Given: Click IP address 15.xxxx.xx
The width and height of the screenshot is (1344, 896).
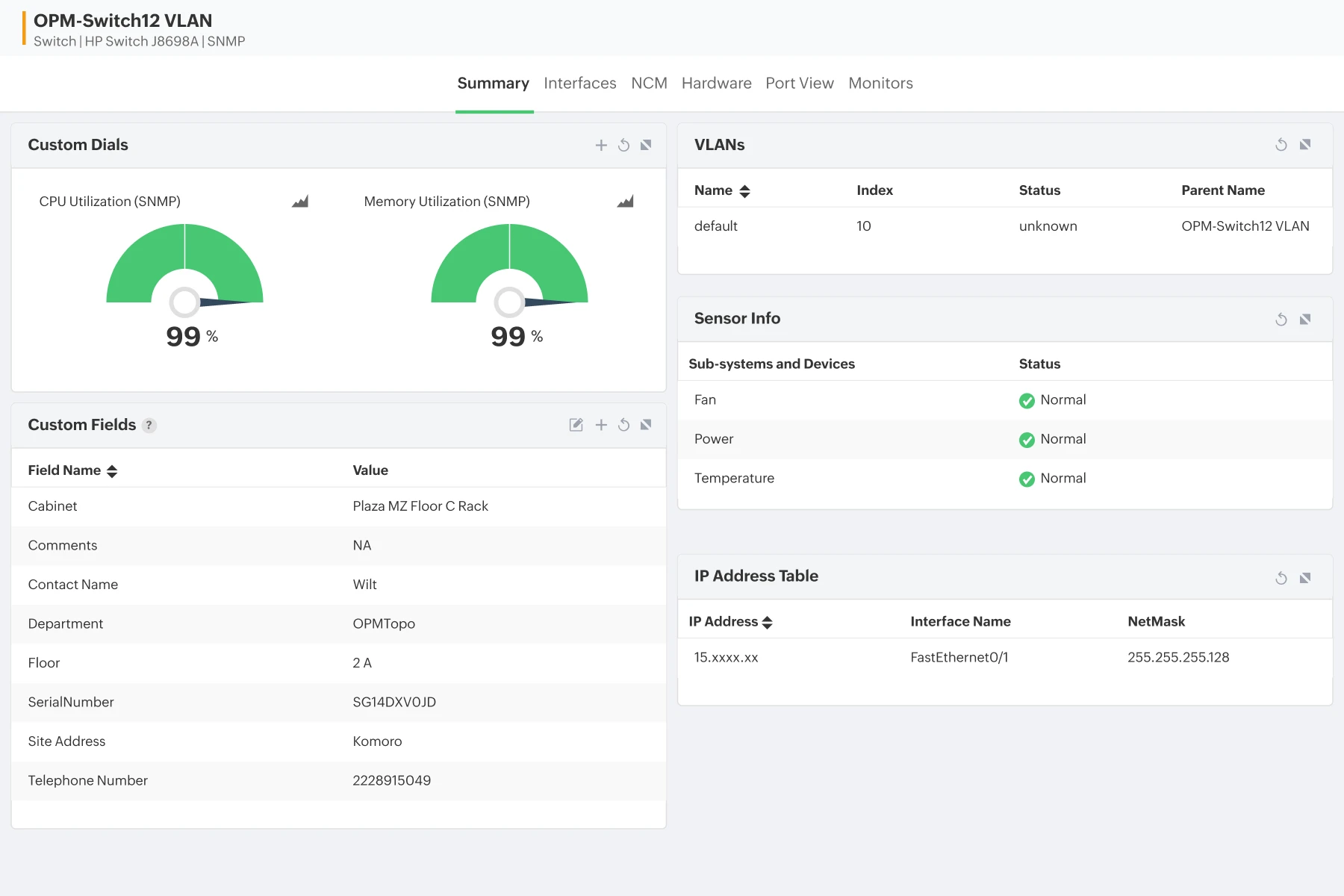Looking at the screenshot, I should coord(727,658).
